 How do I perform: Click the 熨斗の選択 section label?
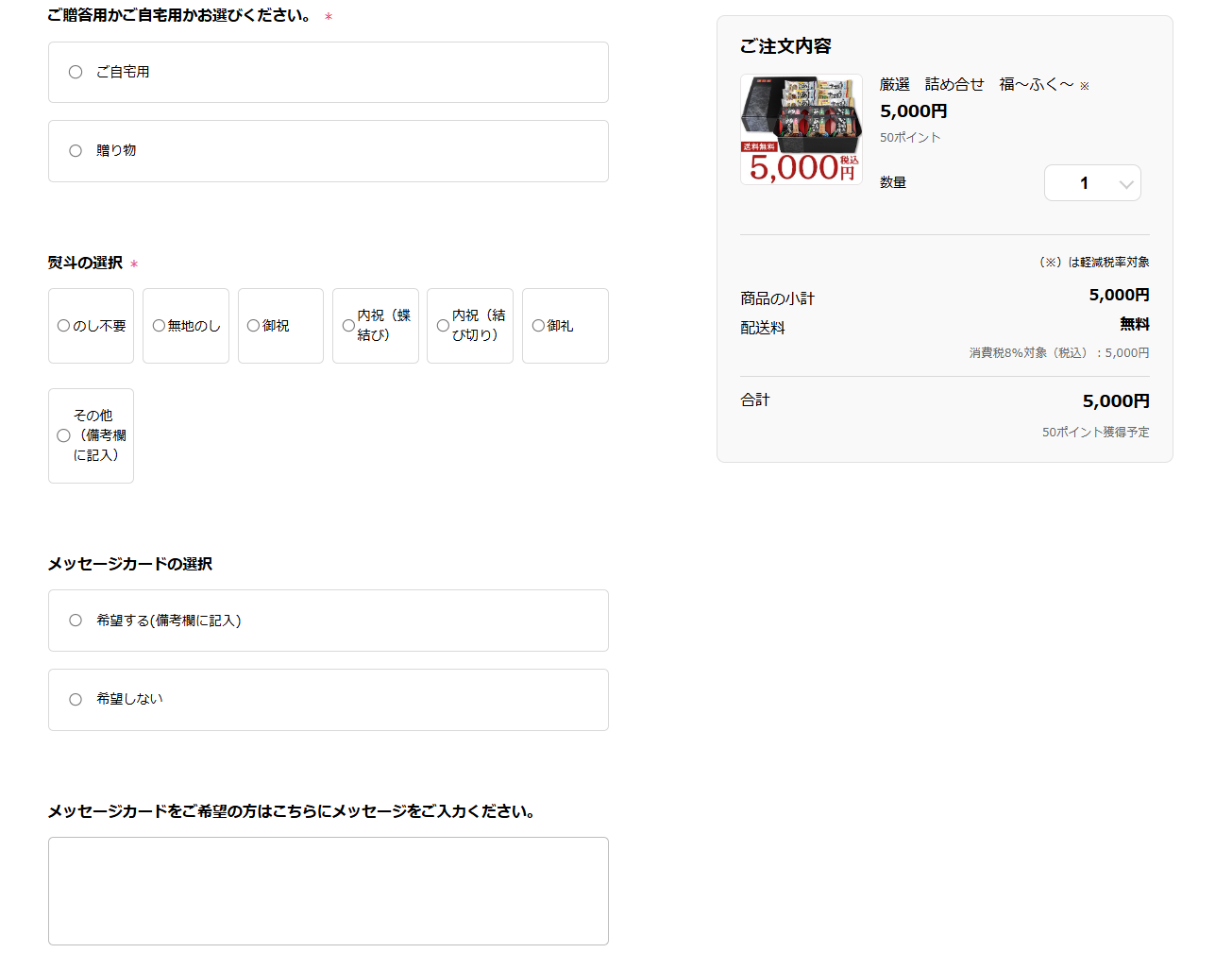pos(85,263)
